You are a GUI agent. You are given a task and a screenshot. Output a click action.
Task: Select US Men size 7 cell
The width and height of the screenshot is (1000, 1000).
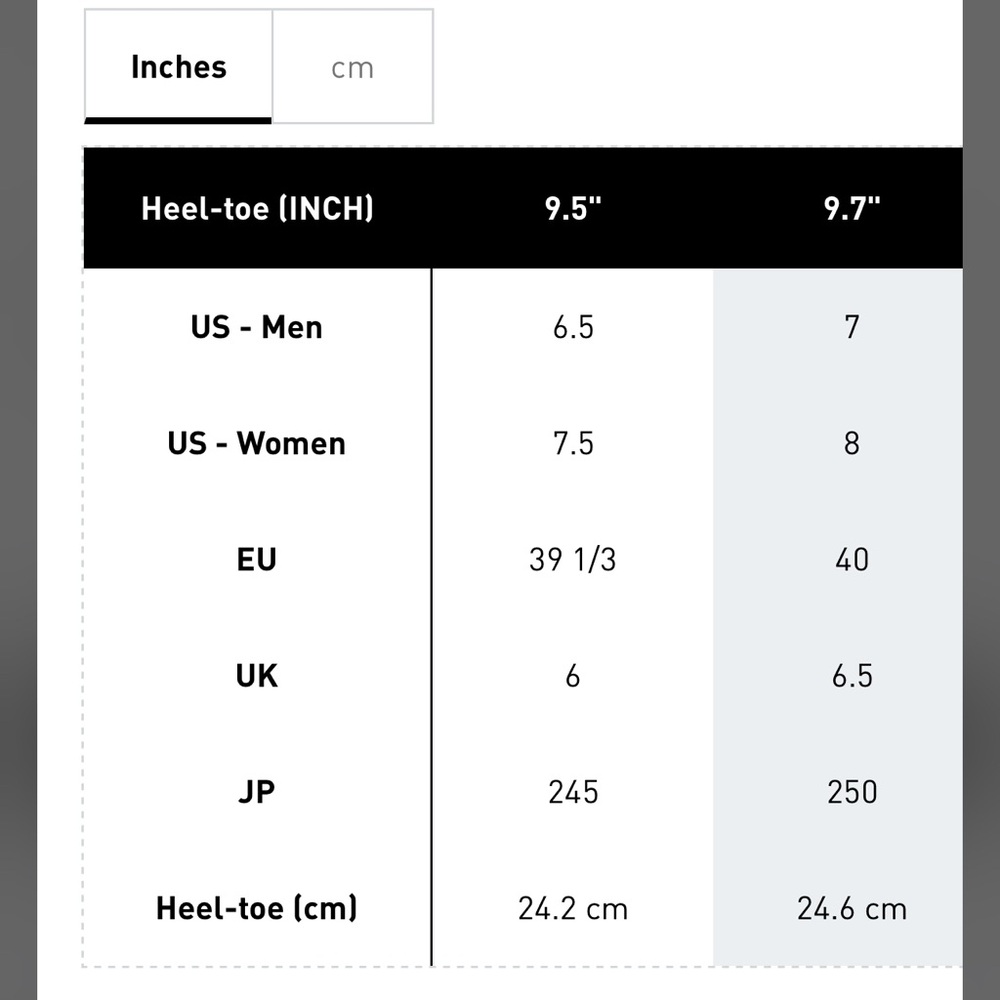pyautogui.click(x=851, y=327)
